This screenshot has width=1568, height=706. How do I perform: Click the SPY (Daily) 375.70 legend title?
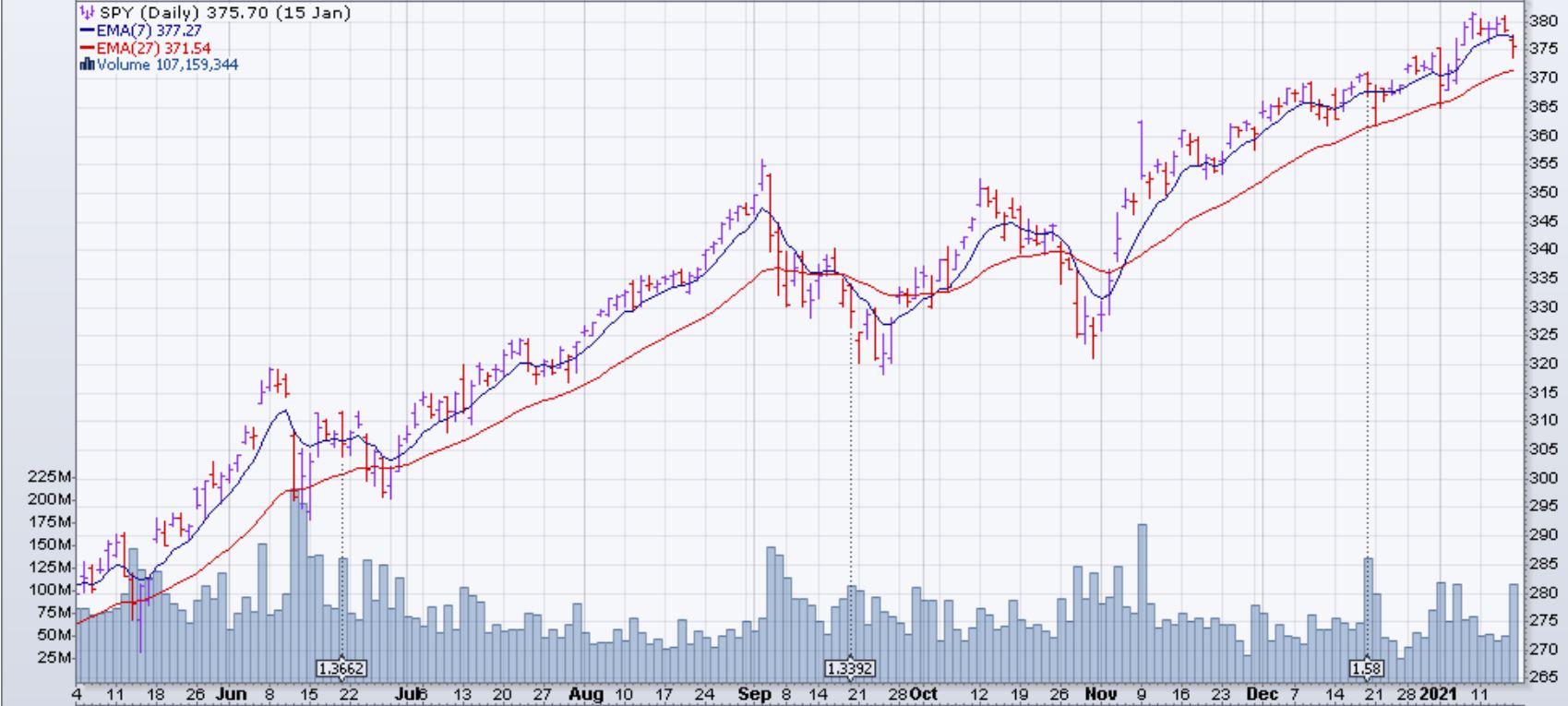pos(224,13)
